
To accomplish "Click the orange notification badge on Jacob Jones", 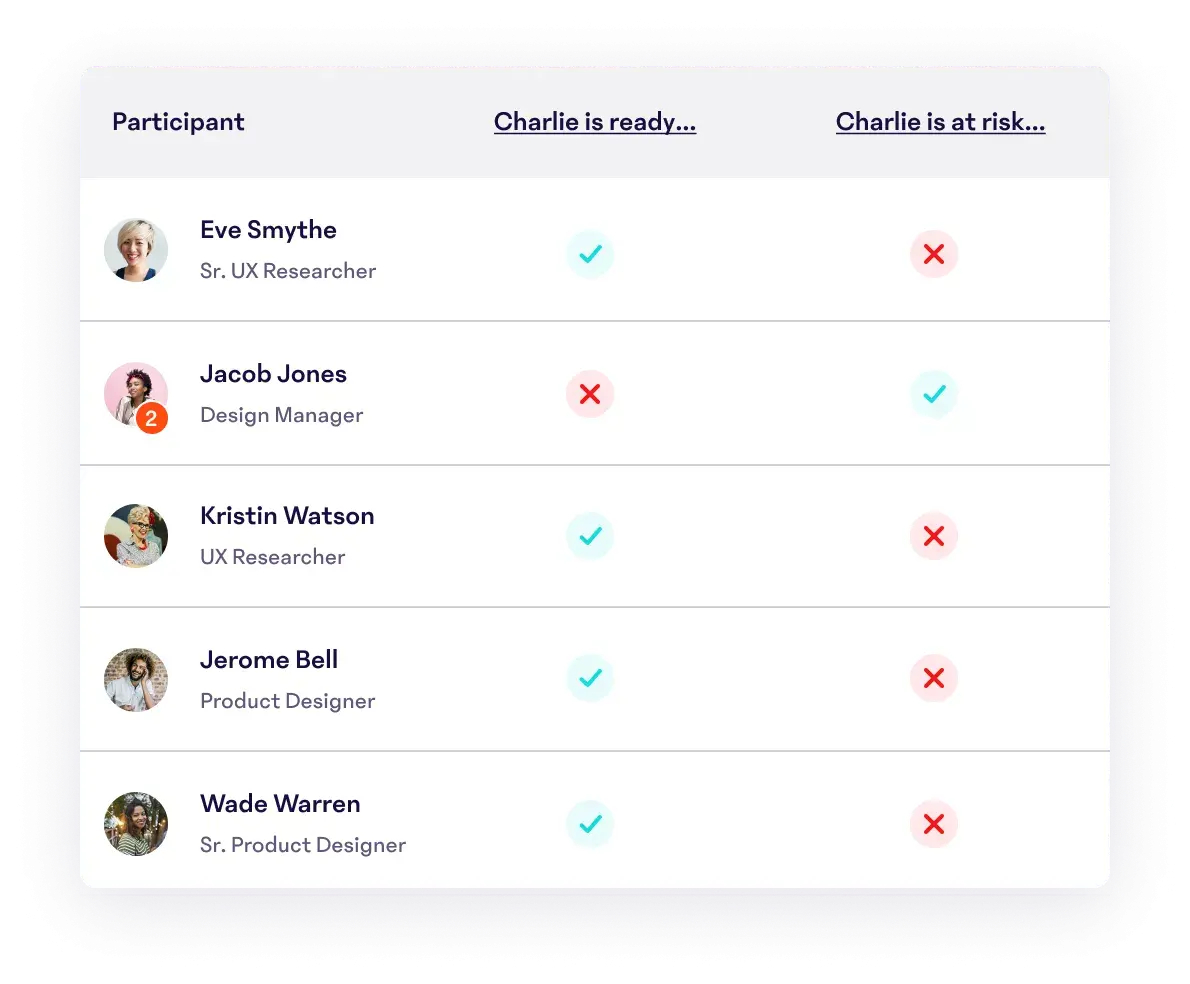I will 151,419.
